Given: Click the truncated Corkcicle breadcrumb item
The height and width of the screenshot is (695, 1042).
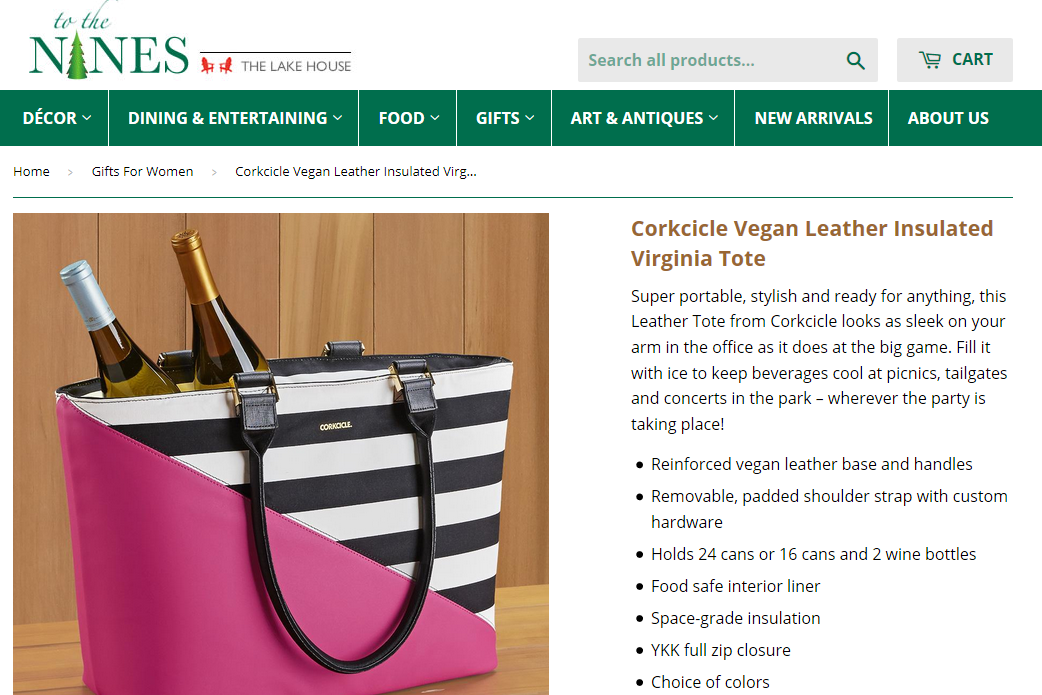Looking at the screenshot, I should pos(356,171).
